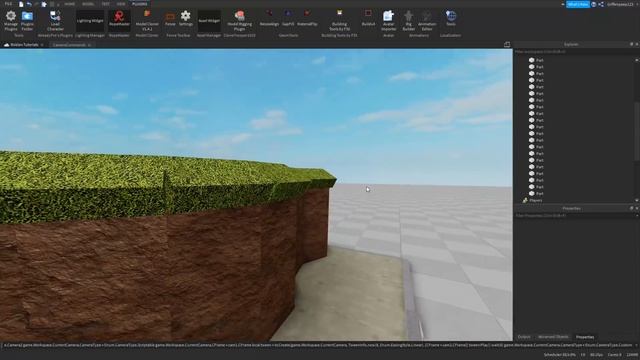Open the Animation Editor
640x360 pixels.
coord(427,21)
